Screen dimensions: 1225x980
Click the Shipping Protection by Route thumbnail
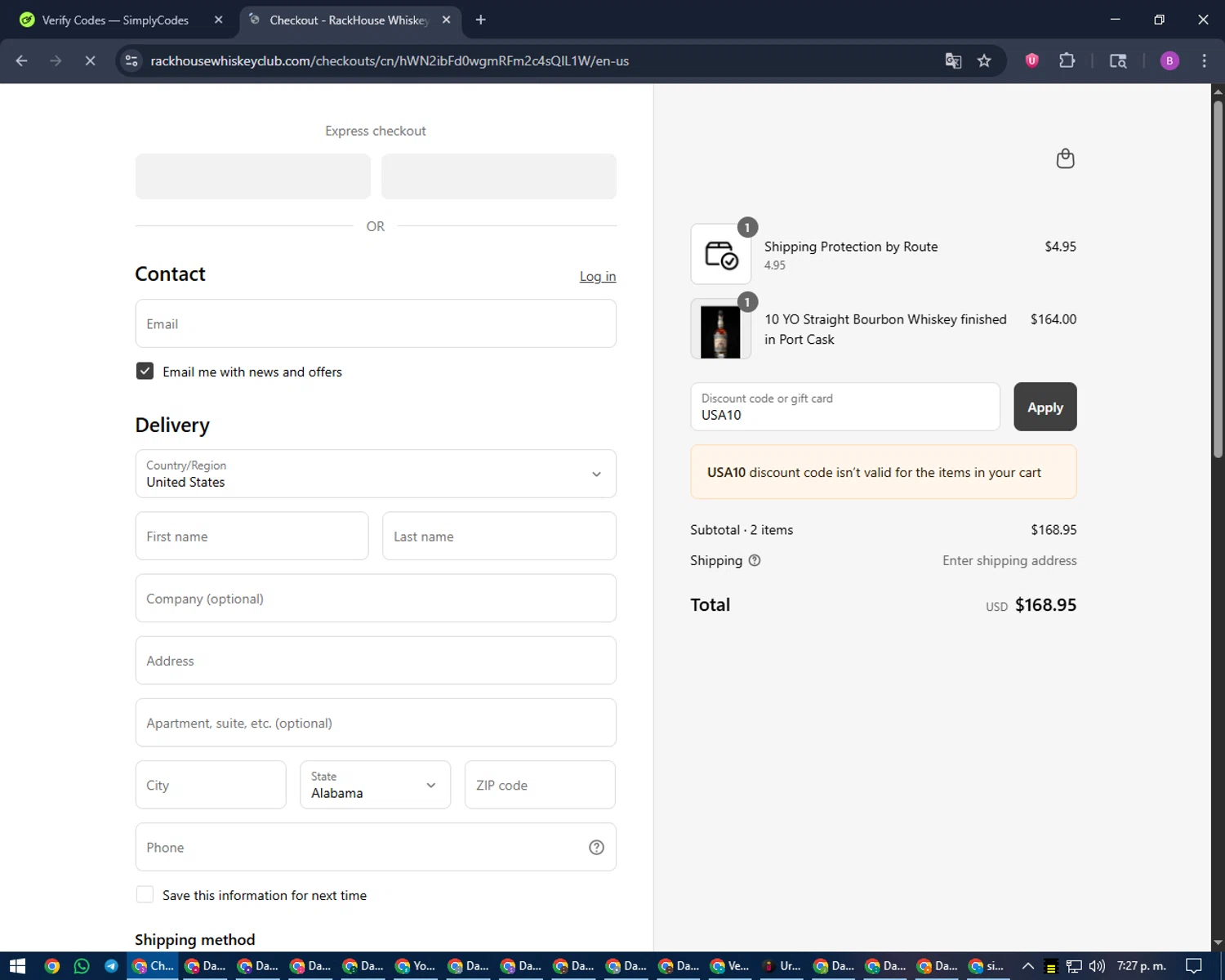pos(720,254)
